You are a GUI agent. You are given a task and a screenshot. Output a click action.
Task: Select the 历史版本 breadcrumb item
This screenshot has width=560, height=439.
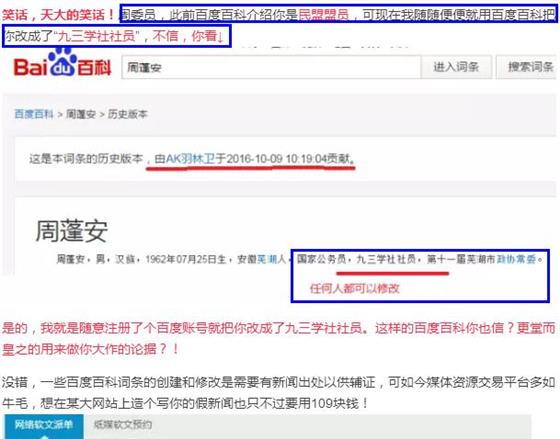point(128,114)
